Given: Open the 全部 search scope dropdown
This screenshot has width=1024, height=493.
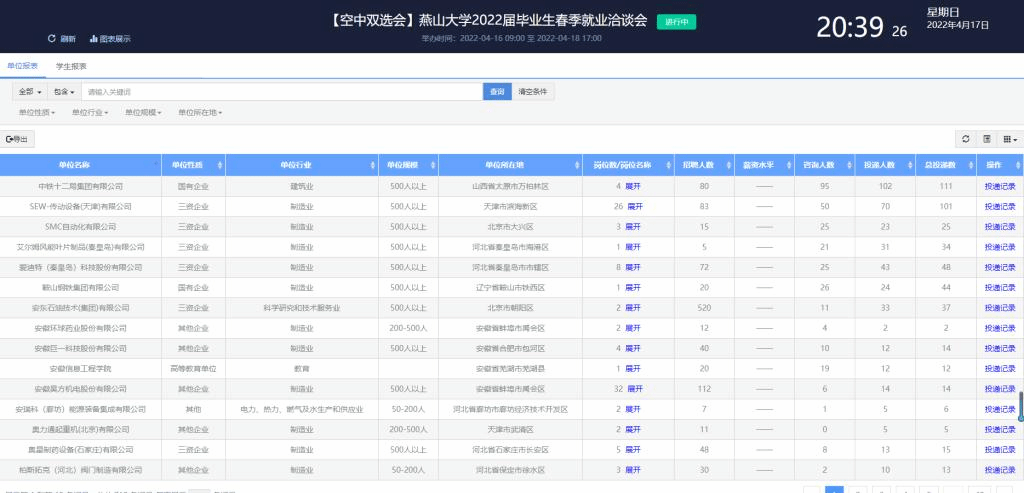Looking at the screenshot, I should click(x=29, y=92).
